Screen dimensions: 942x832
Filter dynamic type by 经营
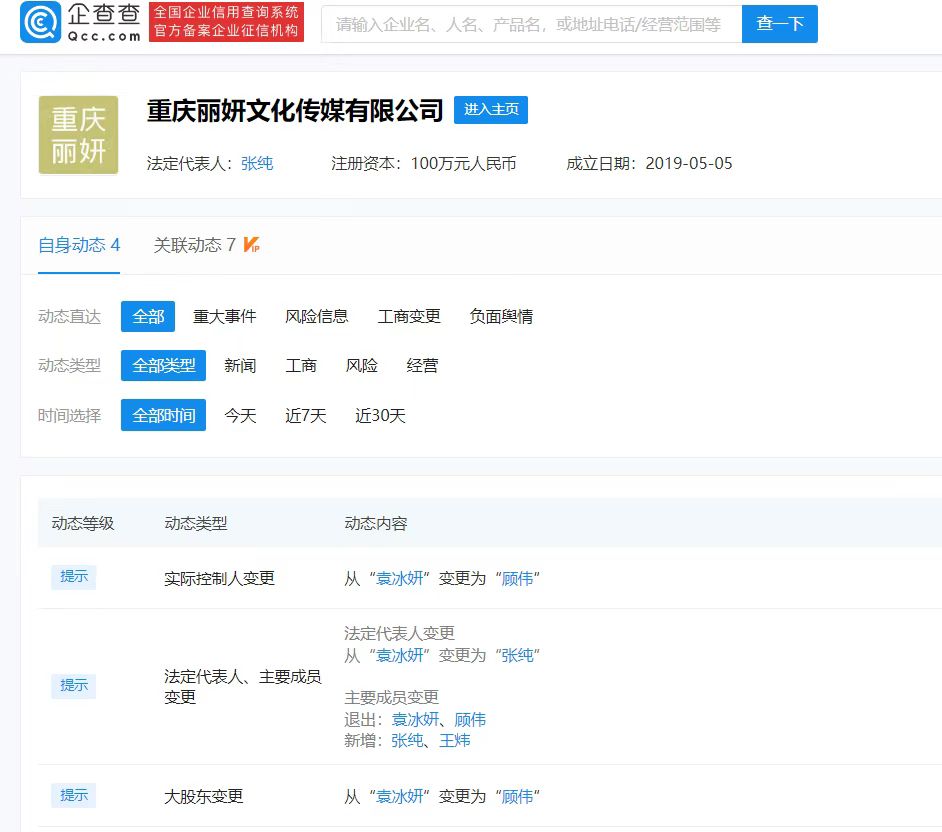tap(422, 366)
